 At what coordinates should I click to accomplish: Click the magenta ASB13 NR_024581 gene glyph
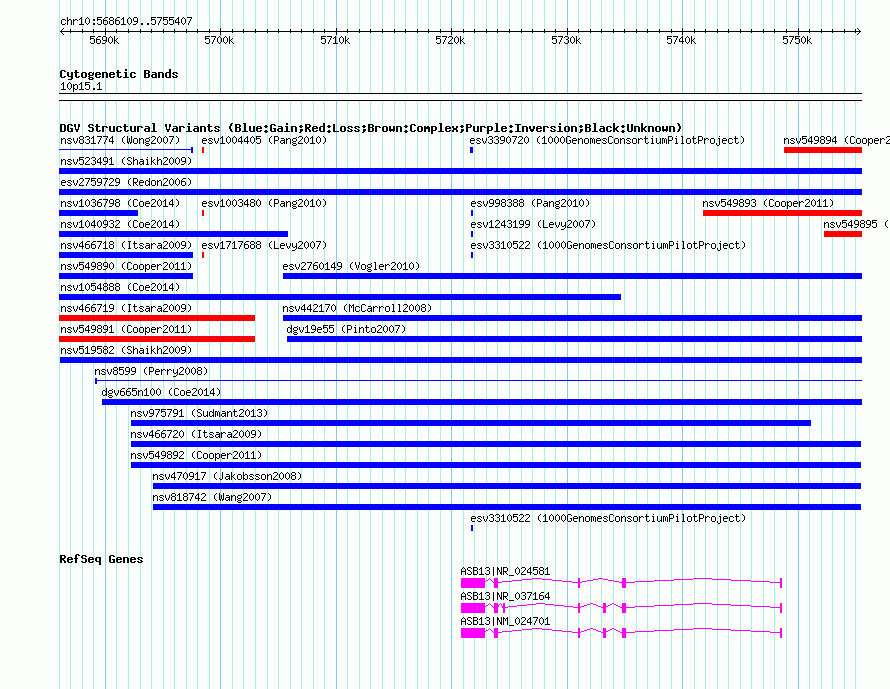click(x=621, y=583)
